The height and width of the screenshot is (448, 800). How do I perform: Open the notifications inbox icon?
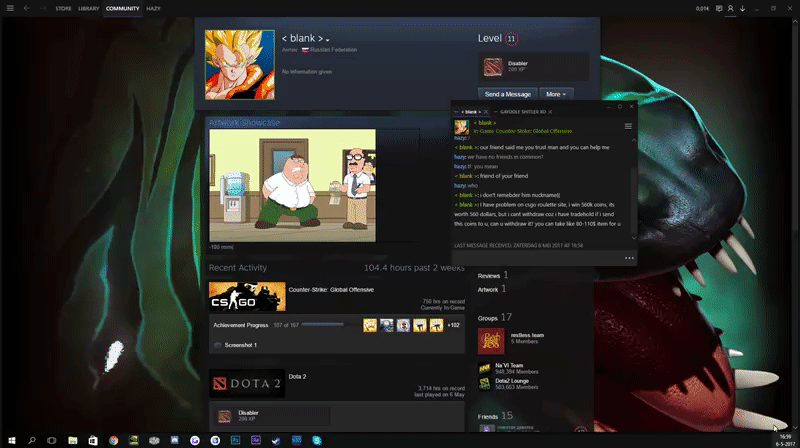pyautogui.click(x=719, y=9)
